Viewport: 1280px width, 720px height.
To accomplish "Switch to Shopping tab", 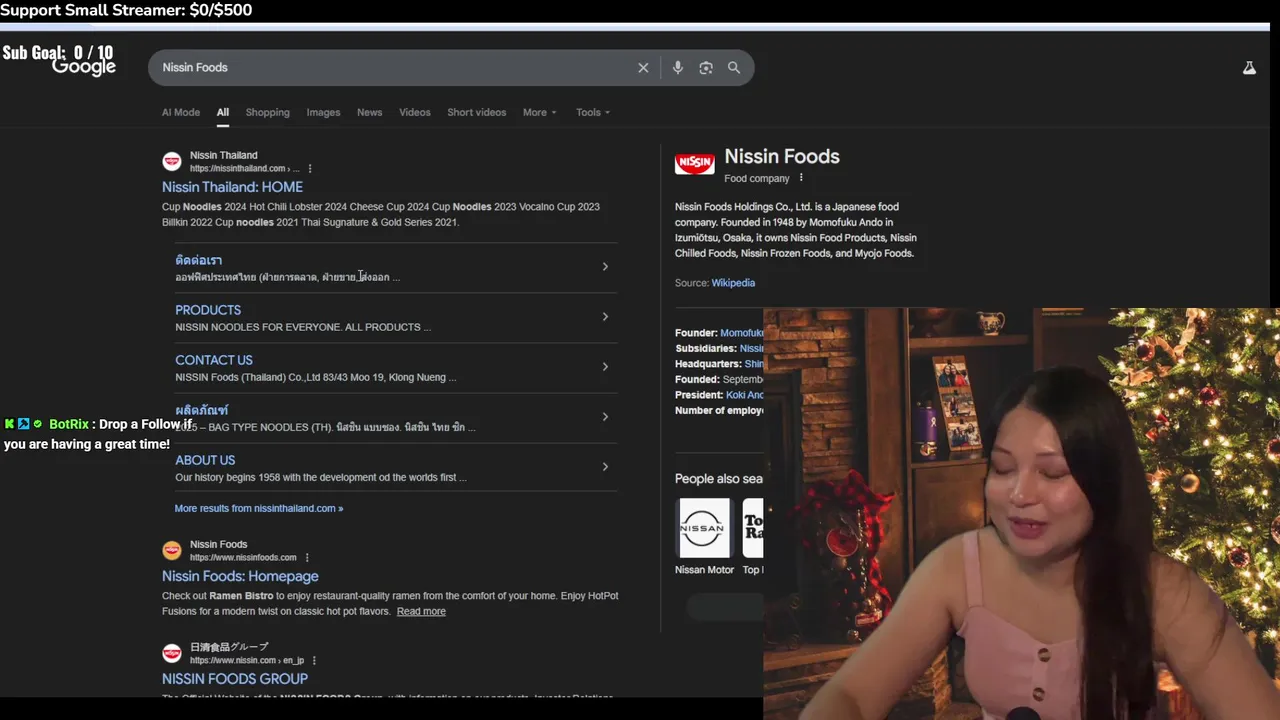I will (x=267, y=112).
